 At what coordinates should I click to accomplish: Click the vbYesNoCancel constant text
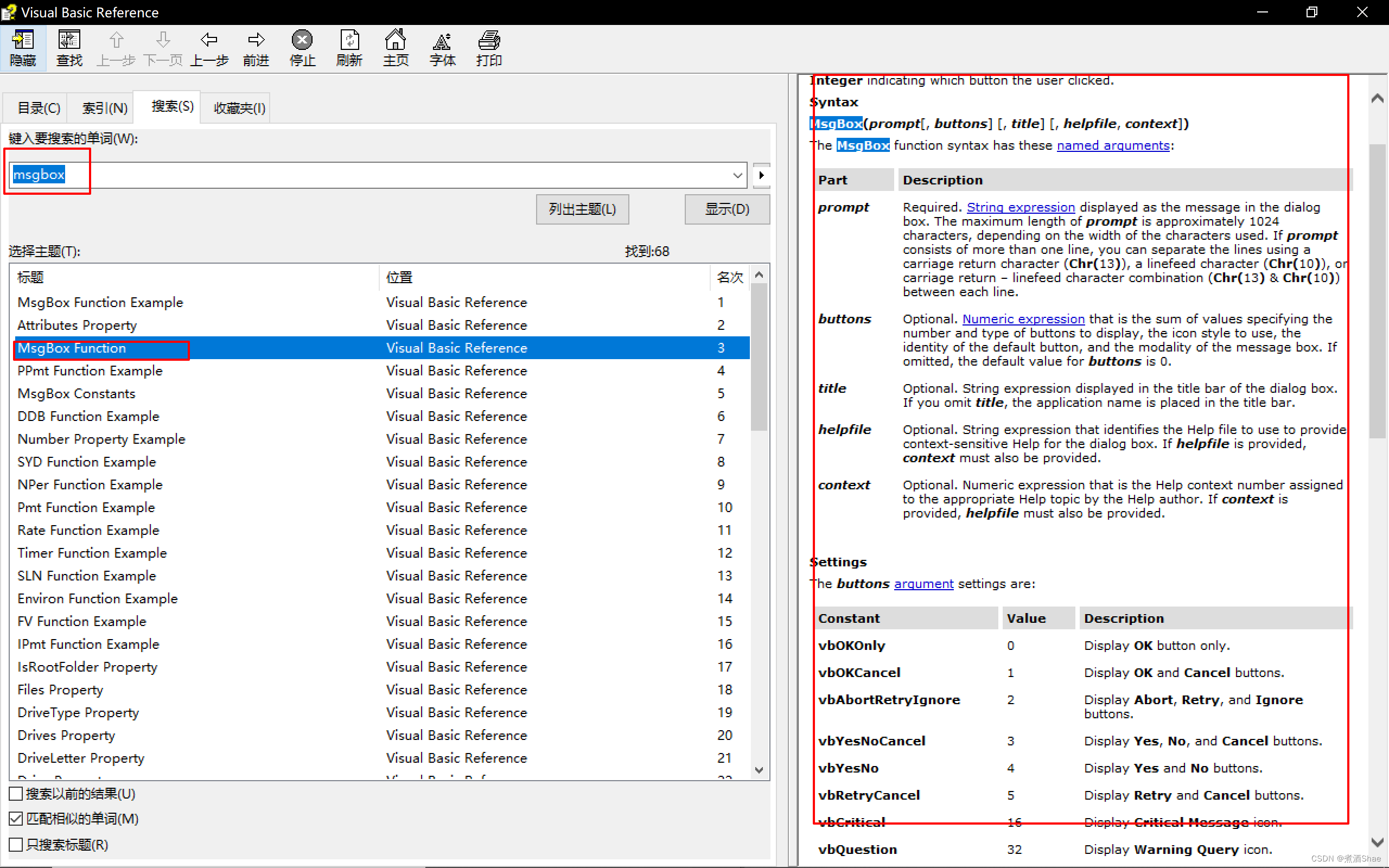click(x=872, y=741)
